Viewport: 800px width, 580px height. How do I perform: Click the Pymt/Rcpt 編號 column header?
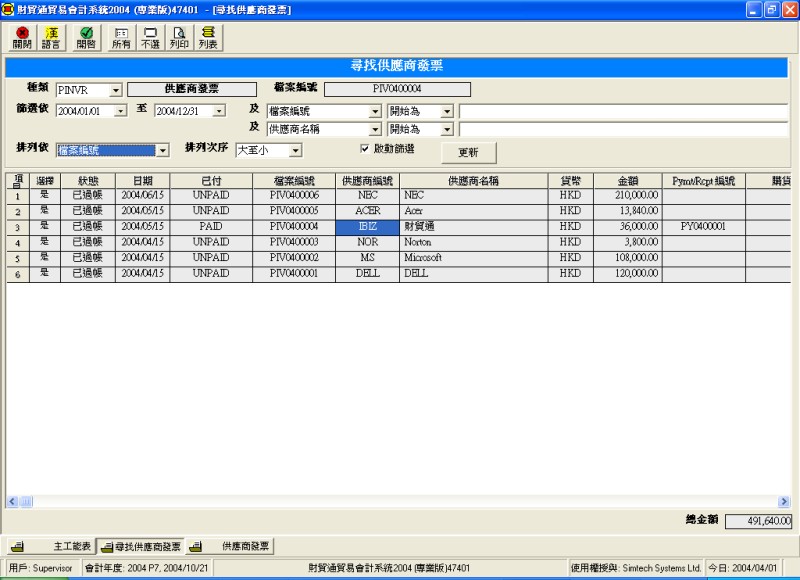pos(703,181)
